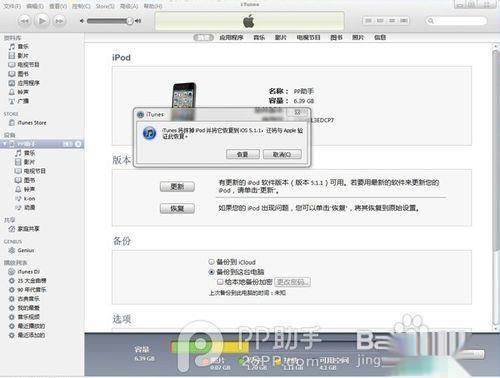Switch to 音乐 device tab

coord(259,37)
